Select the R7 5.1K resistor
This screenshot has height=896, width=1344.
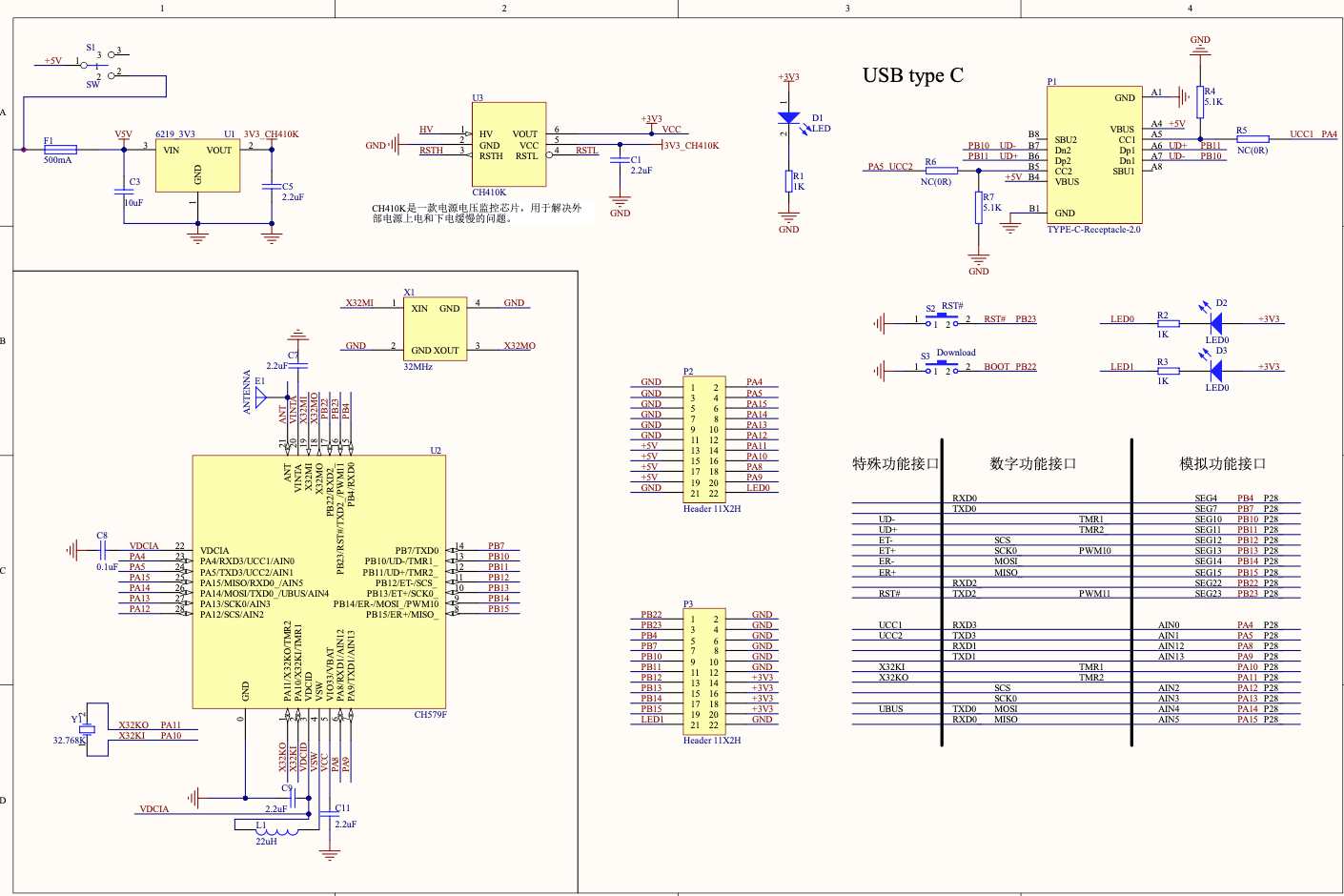coord(979,207)
